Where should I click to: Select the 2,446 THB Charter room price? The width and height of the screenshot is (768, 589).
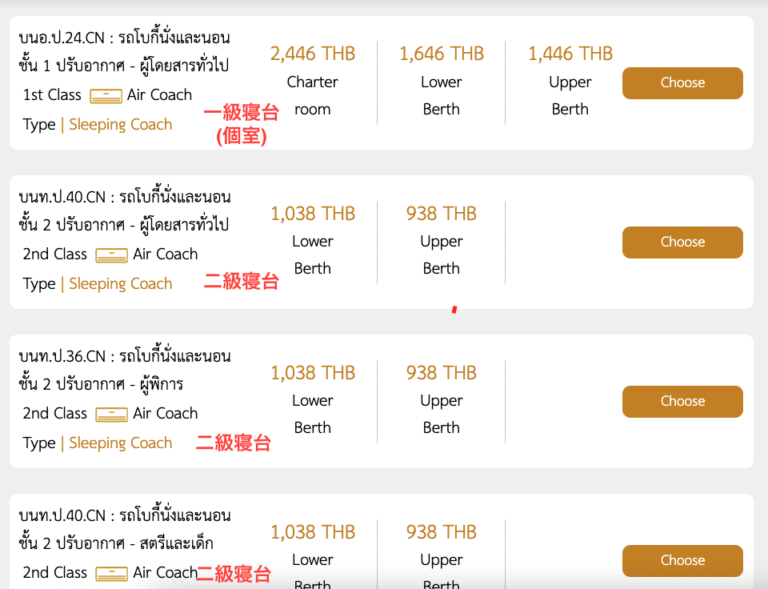pyautogui.click(x=312, y=54)
